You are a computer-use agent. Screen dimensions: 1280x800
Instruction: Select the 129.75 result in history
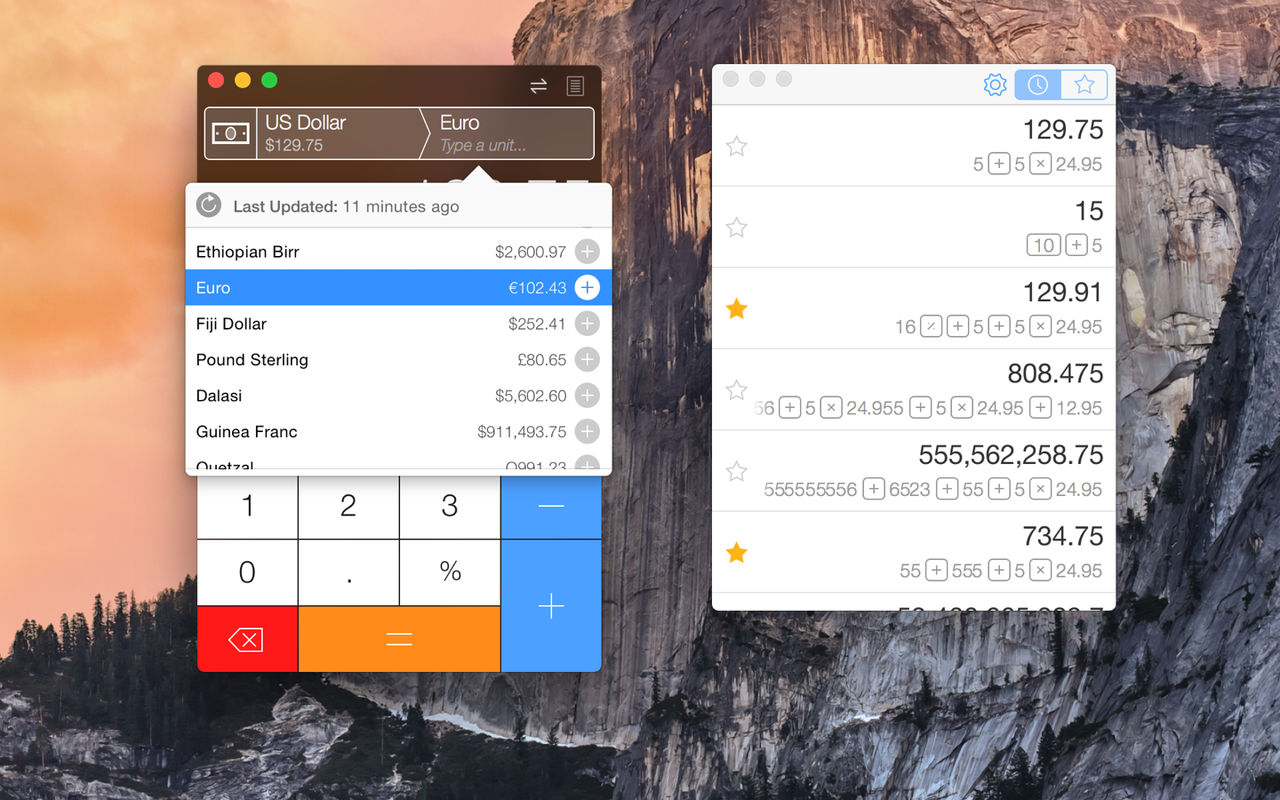[1063, 130]
